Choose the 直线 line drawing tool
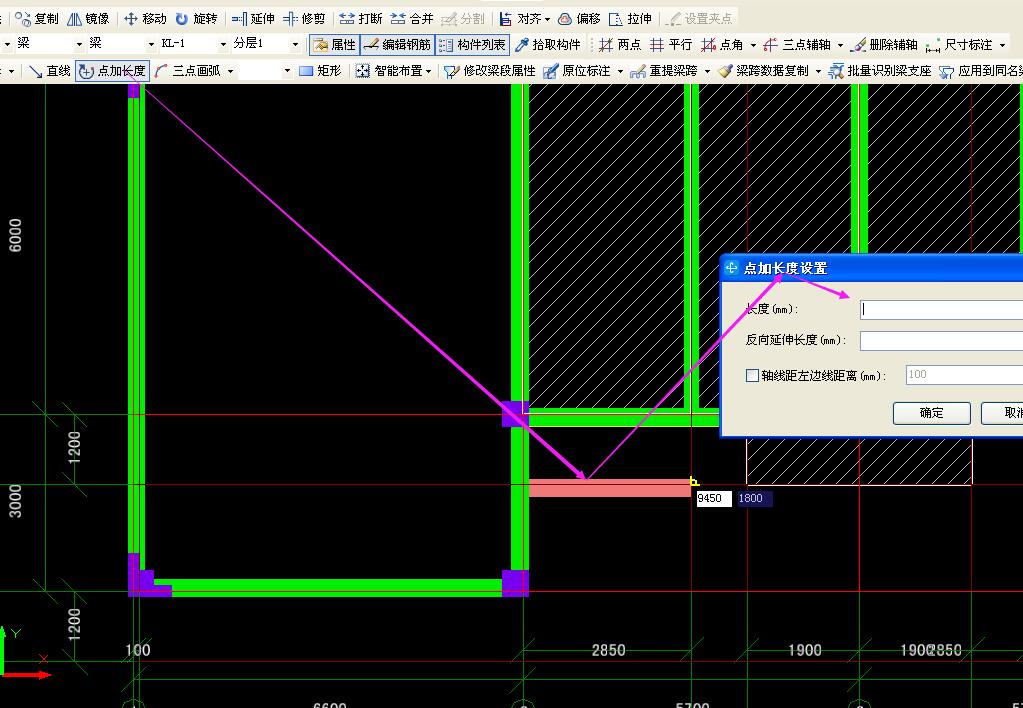 pos(50,70)
